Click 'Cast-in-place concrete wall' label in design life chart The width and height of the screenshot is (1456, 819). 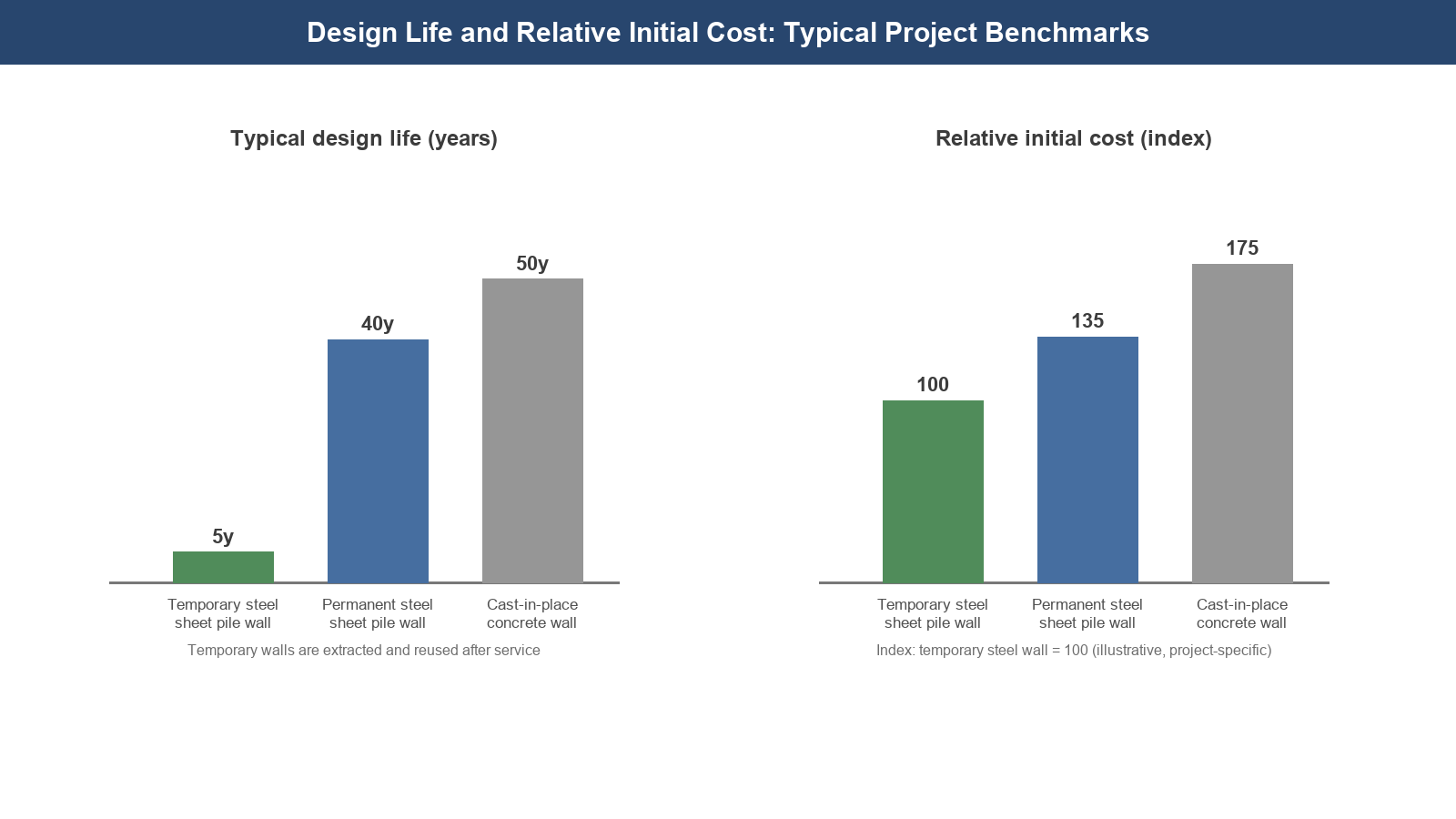(x=532, y=613)
